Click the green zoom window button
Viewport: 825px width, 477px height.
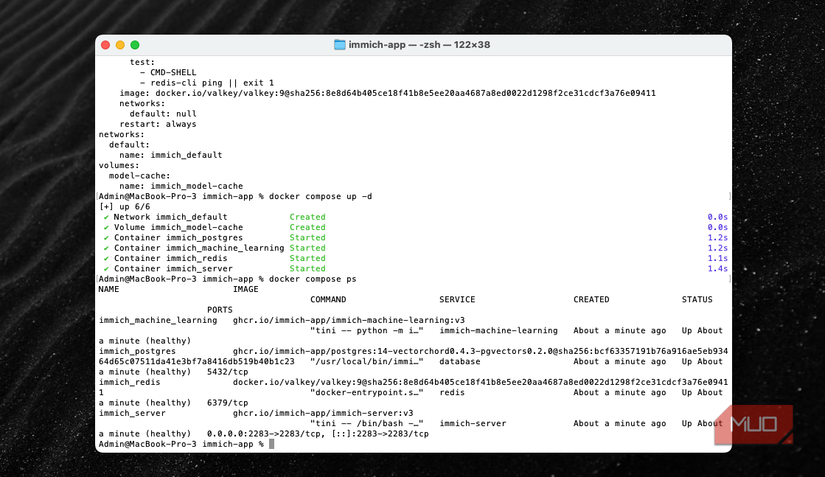pos(135,45)
